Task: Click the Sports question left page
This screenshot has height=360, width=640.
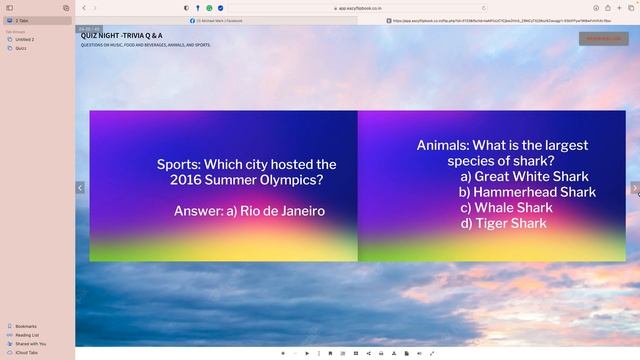Action: 224,186
